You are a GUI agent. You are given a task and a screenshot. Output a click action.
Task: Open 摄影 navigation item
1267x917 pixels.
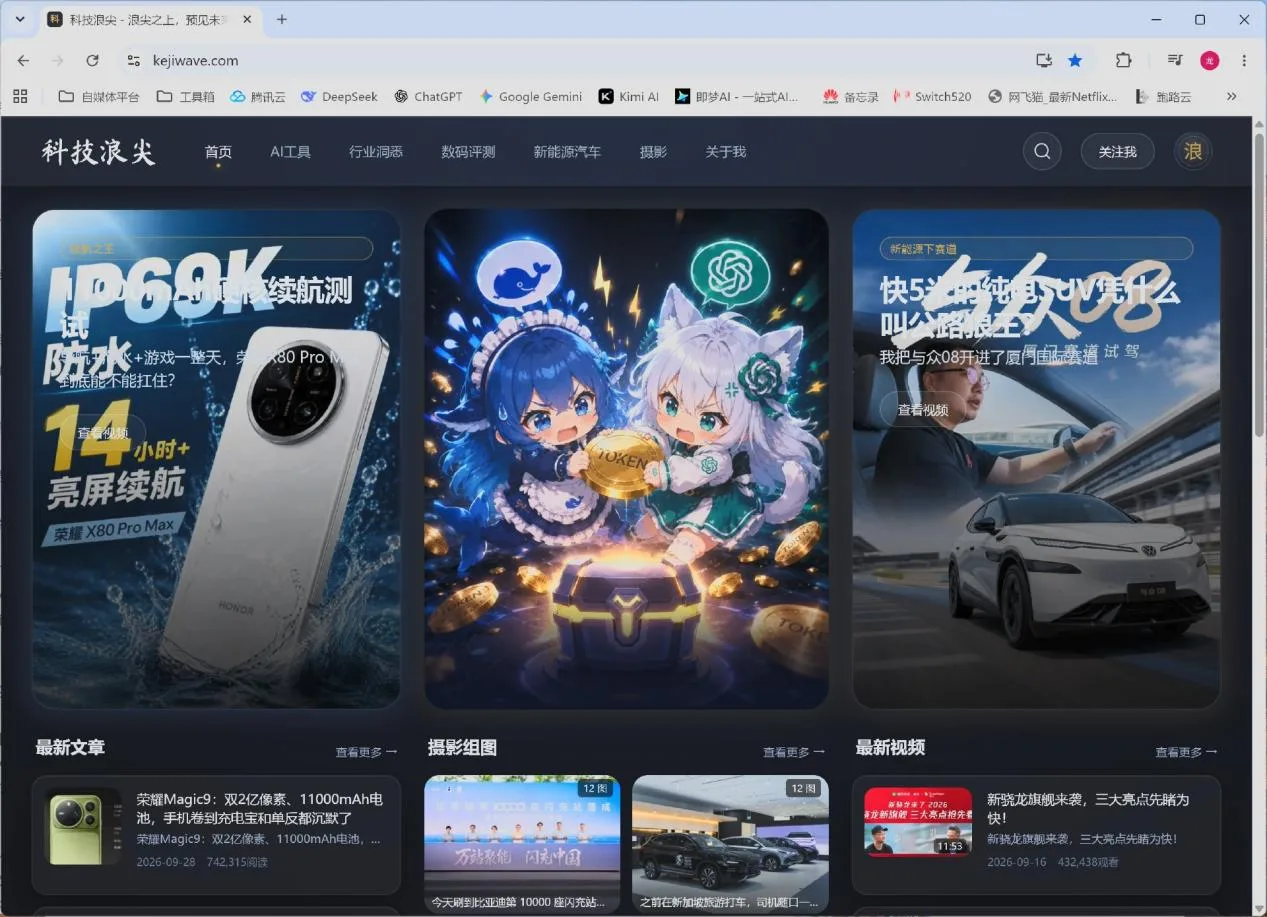point(653,152)
